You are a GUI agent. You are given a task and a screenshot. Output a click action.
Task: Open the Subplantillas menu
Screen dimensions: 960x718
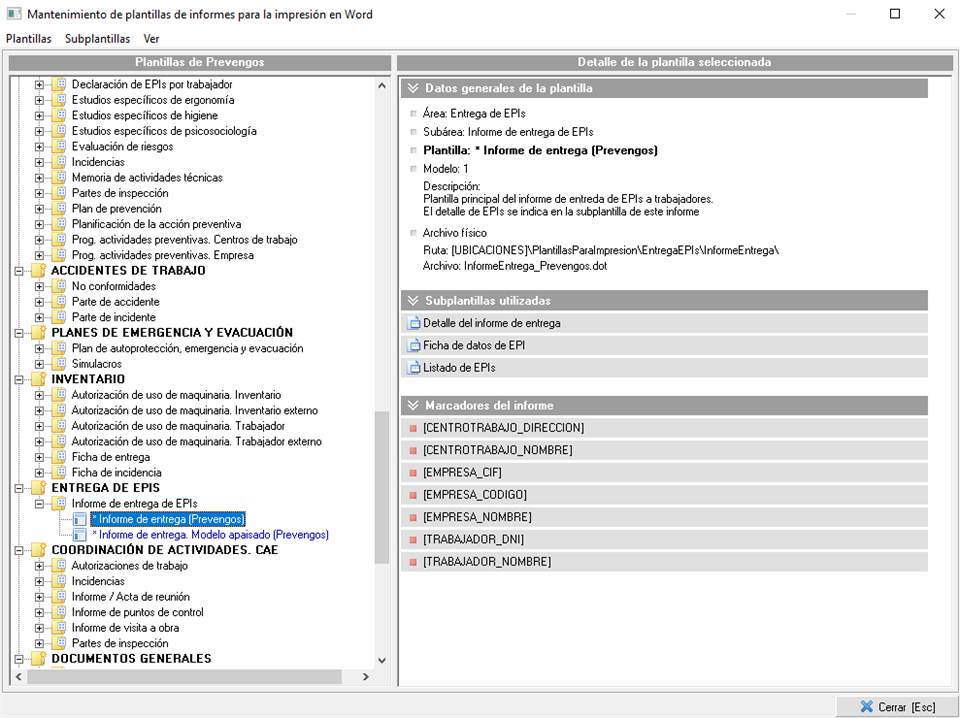point(97,39)
